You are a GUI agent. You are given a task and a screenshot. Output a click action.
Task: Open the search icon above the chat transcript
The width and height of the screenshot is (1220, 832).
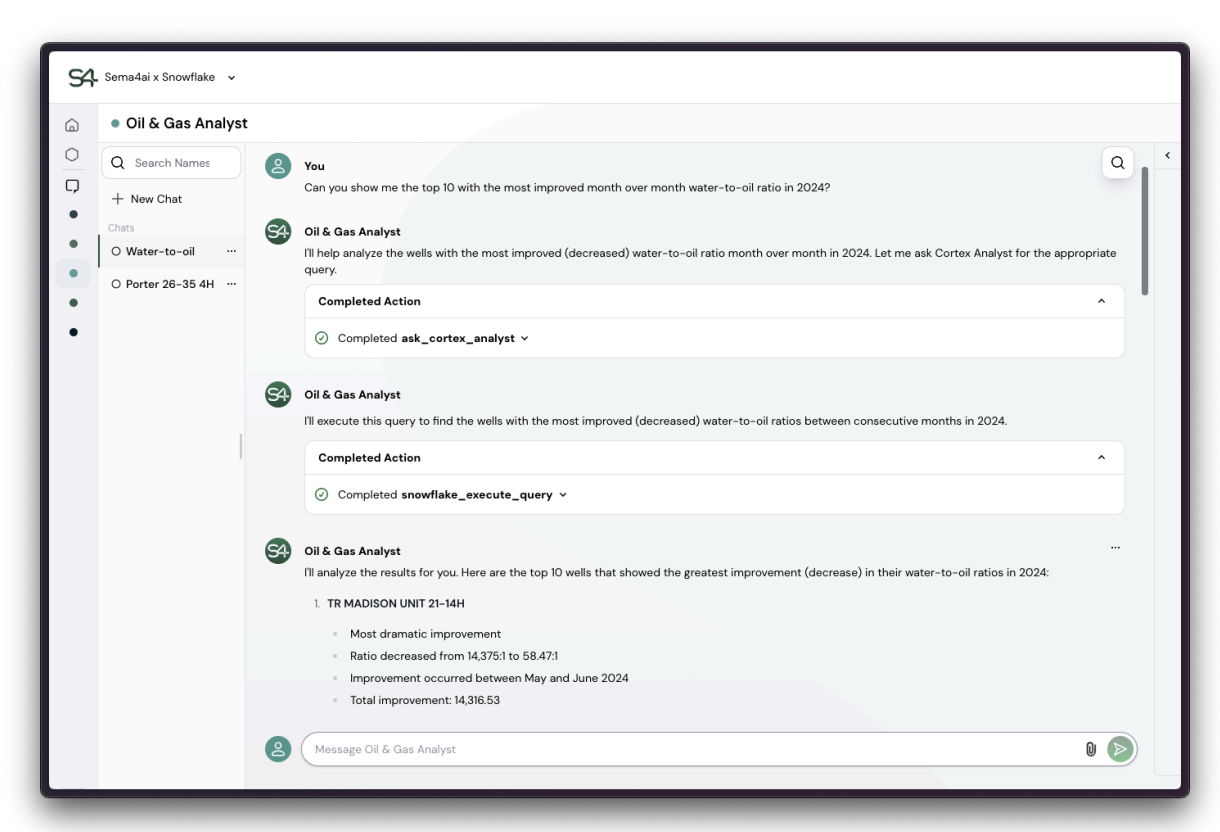(1117, 163)
